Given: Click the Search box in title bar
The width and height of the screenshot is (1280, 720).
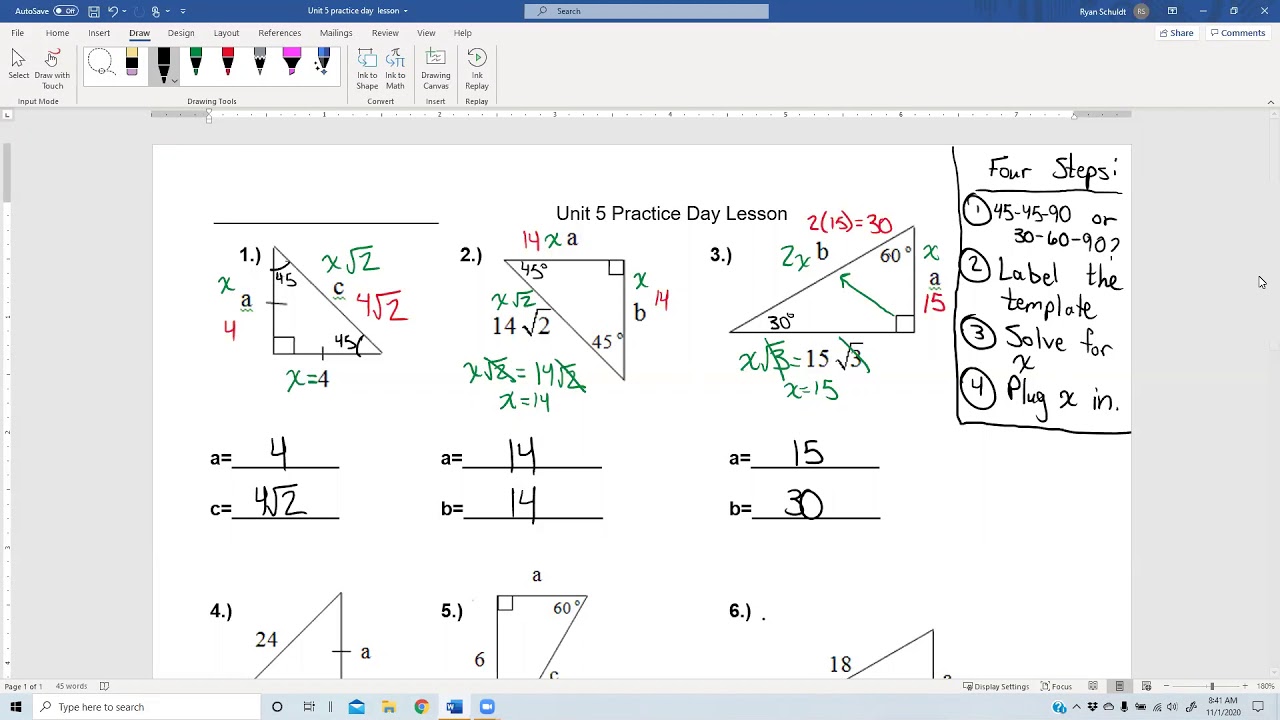Looking at the screenshot, I should pos(646,11).
